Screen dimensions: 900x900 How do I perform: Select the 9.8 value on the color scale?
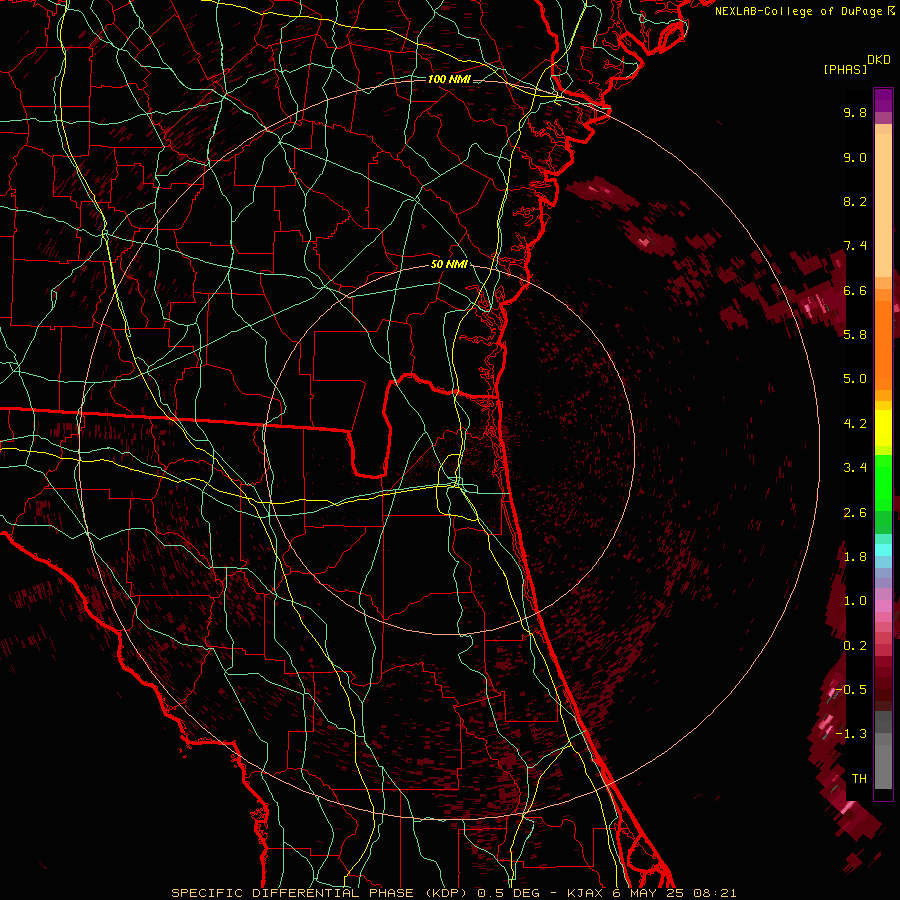(855, 112)
